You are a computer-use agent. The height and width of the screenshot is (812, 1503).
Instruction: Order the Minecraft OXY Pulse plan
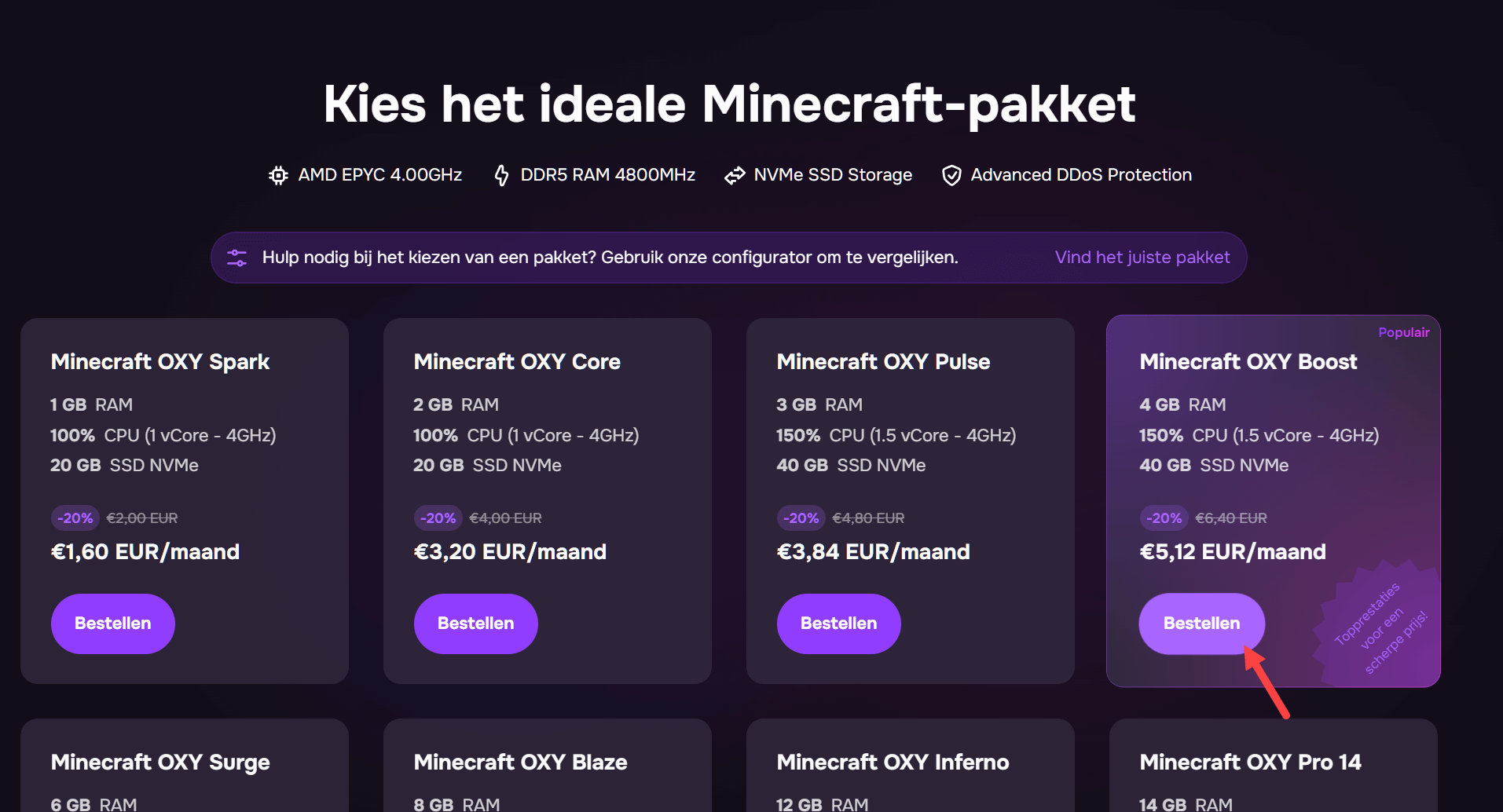[x=838, y=623]
